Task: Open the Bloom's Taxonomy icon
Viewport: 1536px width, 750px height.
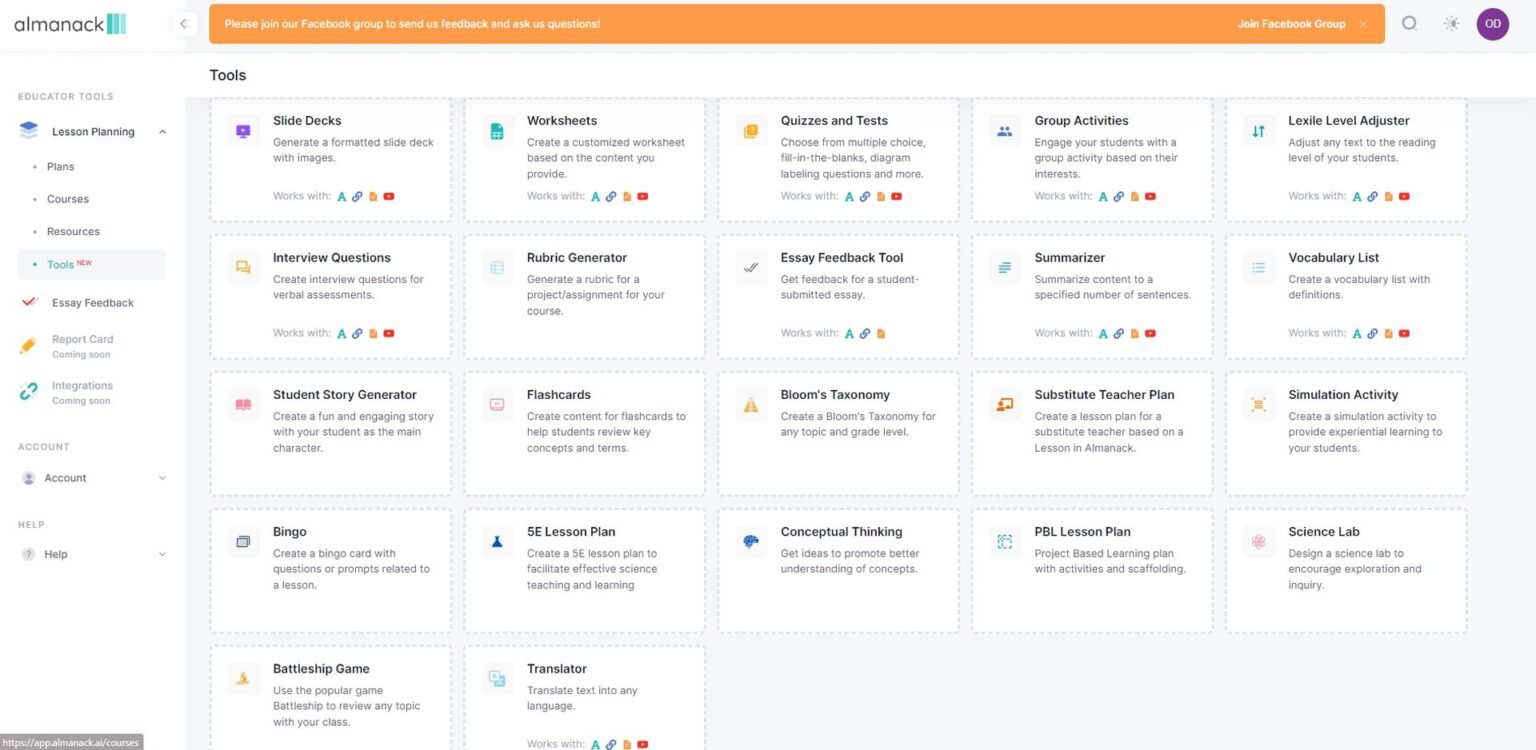Action: point(751,404)
